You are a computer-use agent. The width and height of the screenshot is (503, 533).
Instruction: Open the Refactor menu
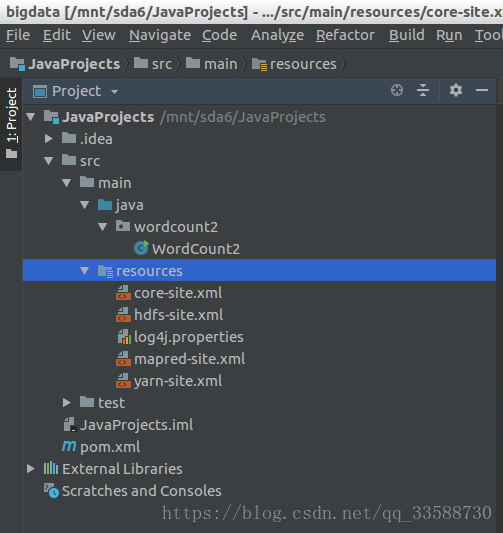[x=345, y=35]
